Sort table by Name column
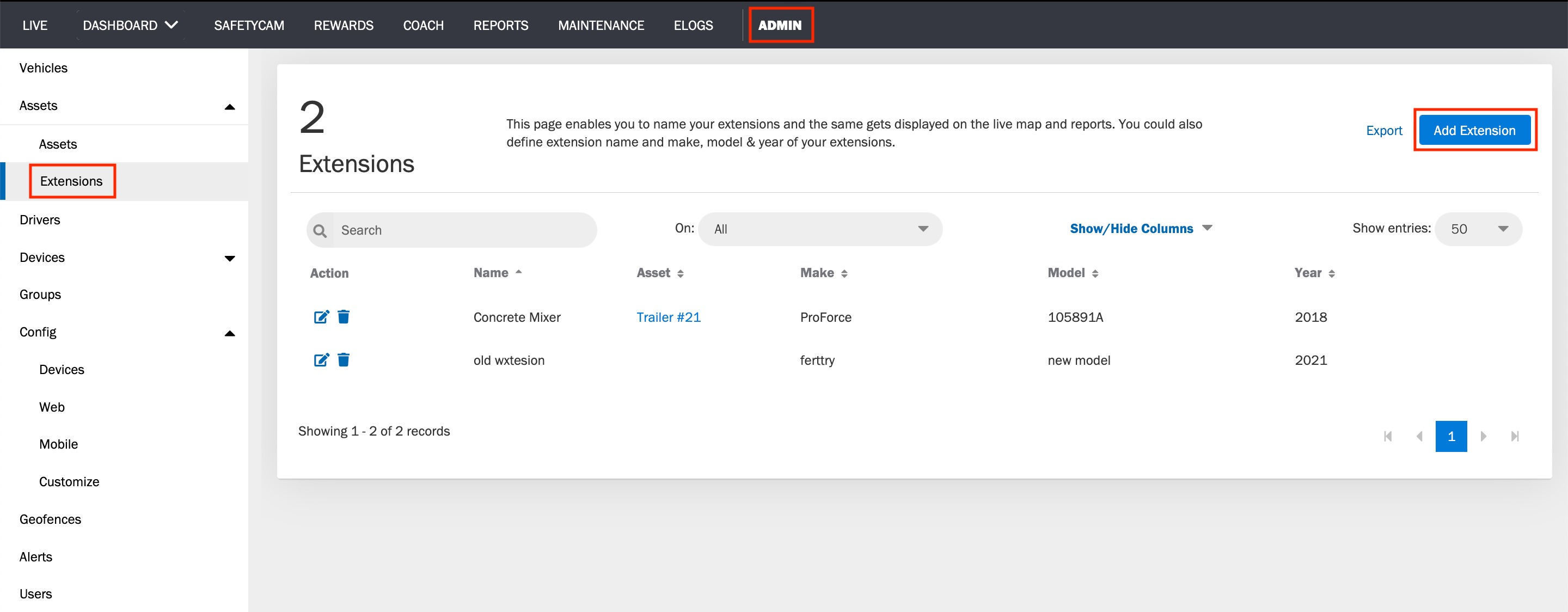Screen dimensions: 1568x612 tap(497, 273)
